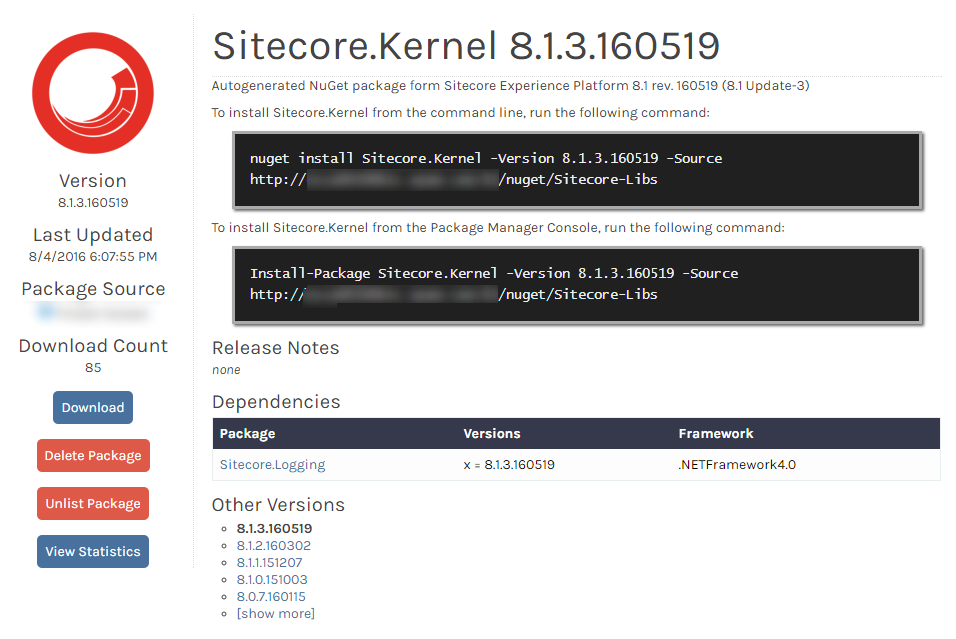Click the Delete Package button
Image resolution: width=956 pixels, height=639 pixels.
coord(92,455)
